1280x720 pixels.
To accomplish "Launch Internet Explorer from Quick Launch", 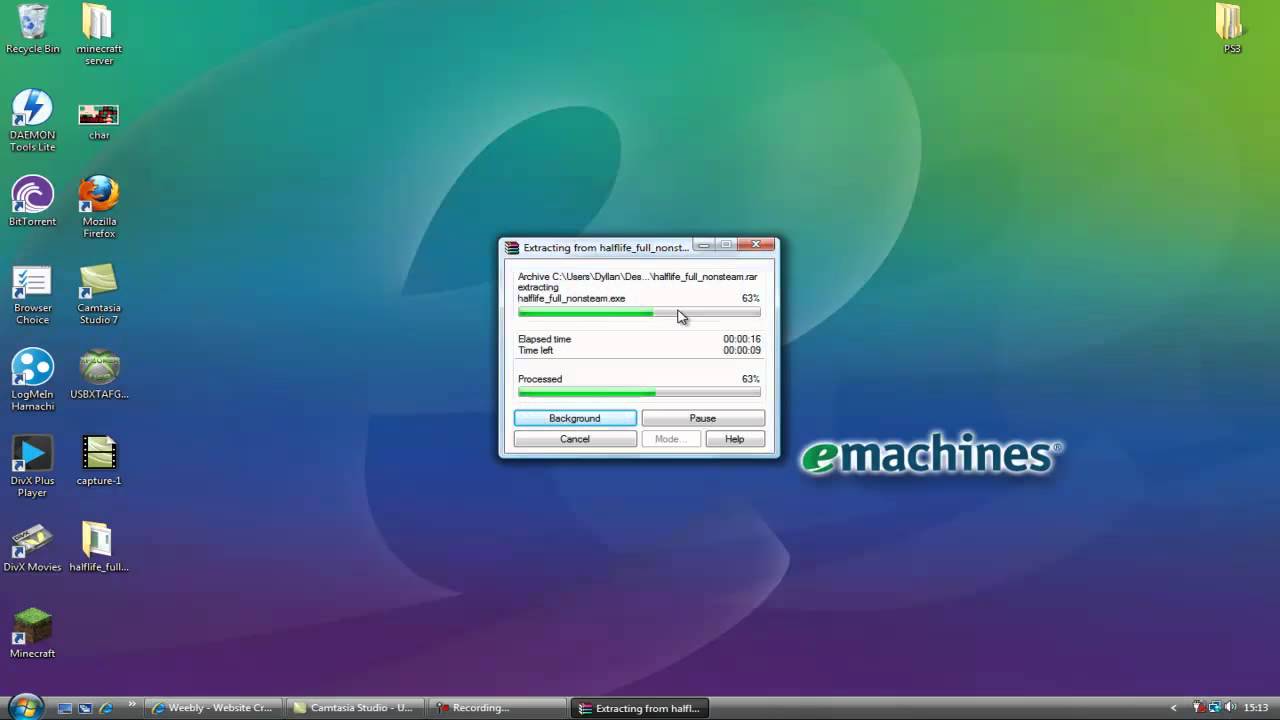I will pyautogui.click(x=106, y=708).
